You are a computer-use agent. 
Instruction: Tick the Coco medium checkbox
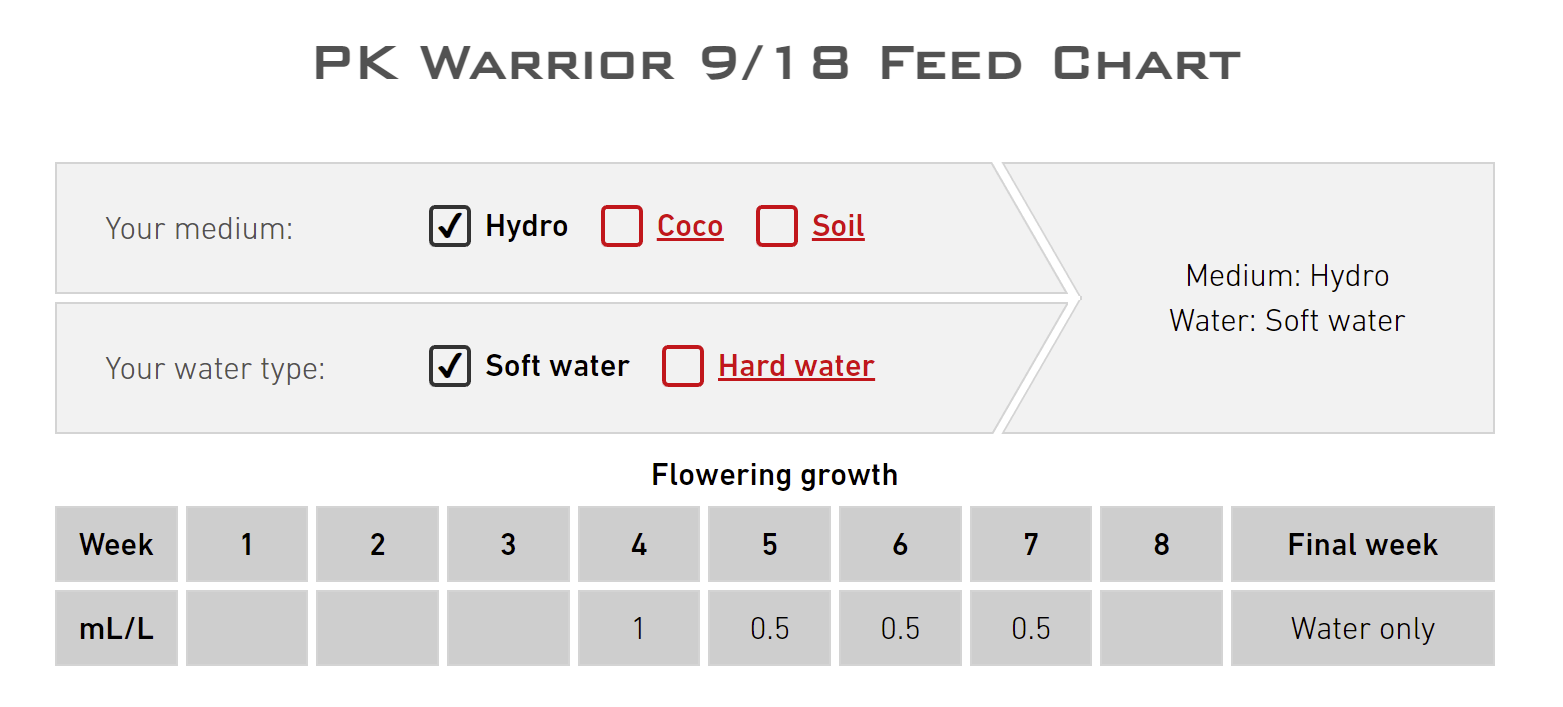click(x=621, y=226)
